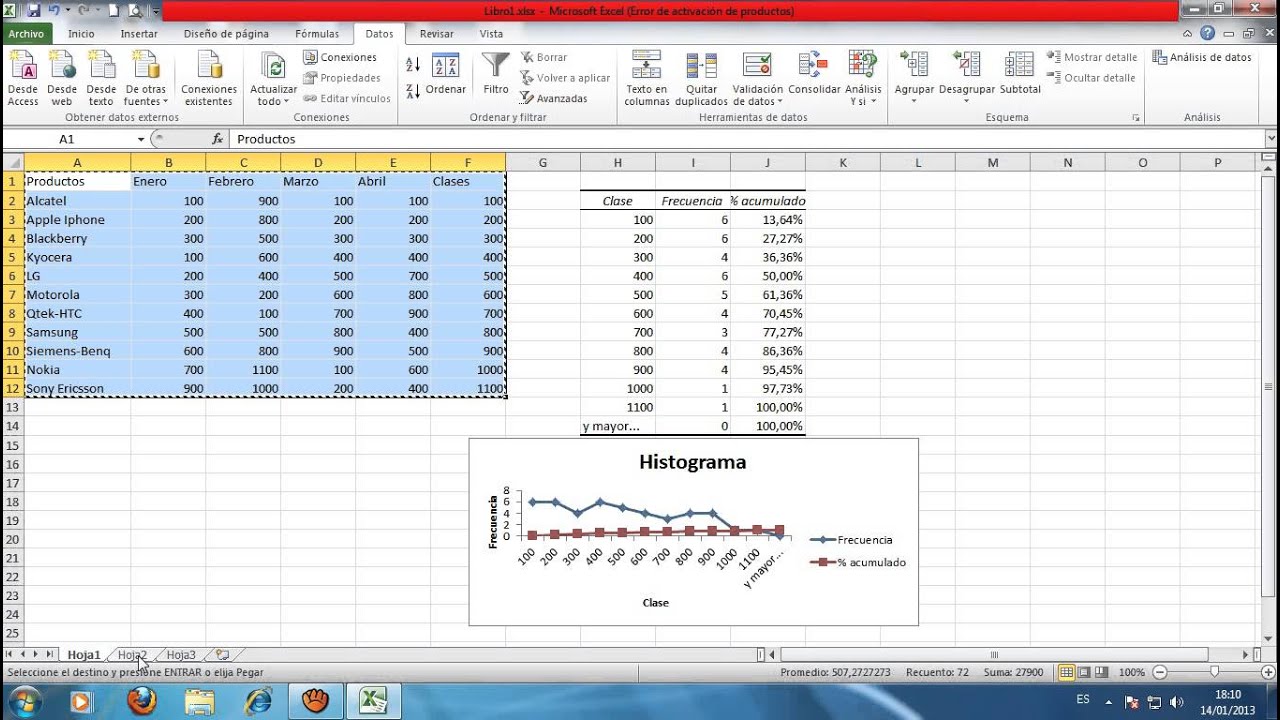Switch to the Vista tab
The image size is (1280, 720).
tap(491, 33)
